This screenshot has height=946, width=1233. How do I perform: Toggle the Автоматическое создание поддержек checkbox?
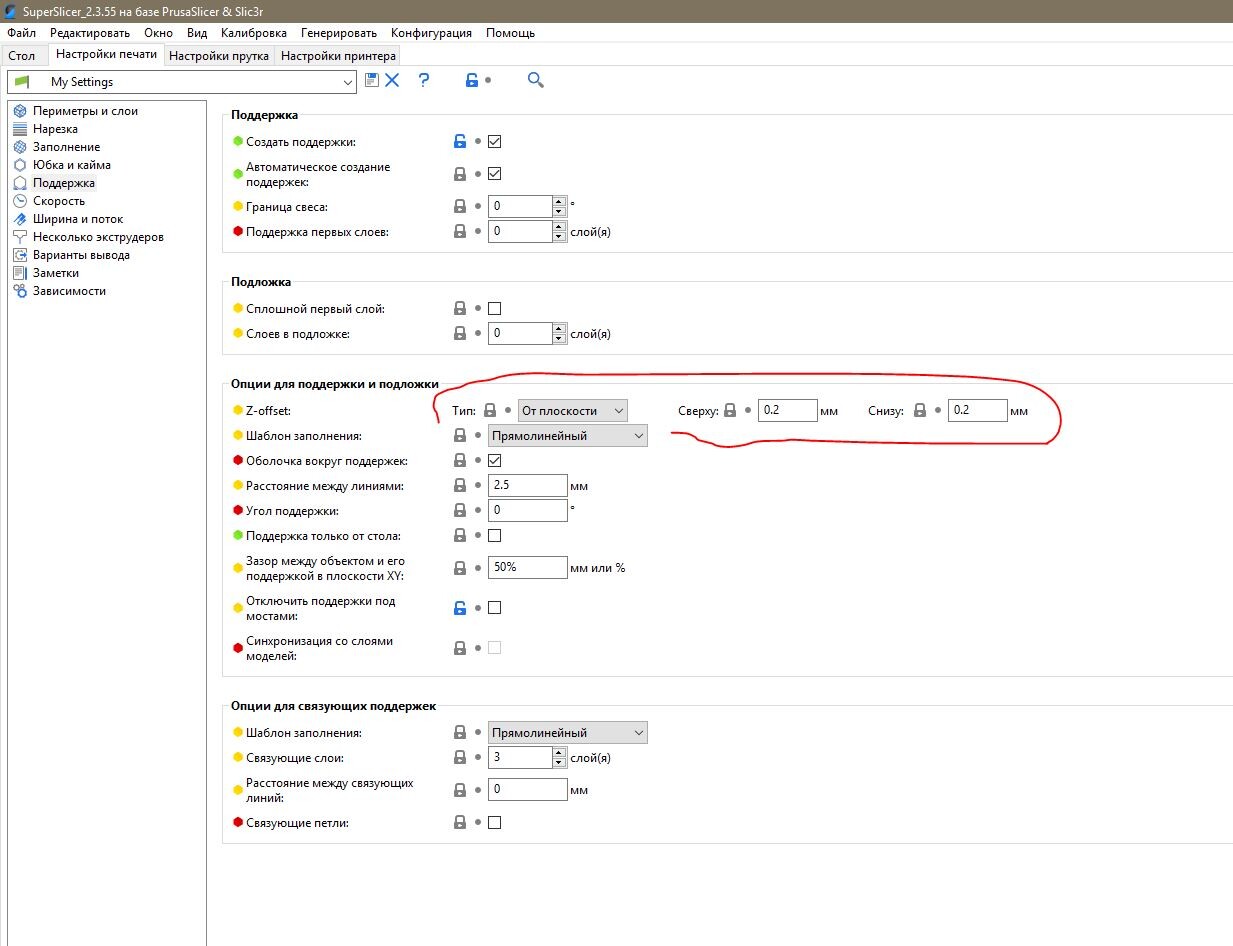(494, 173)
